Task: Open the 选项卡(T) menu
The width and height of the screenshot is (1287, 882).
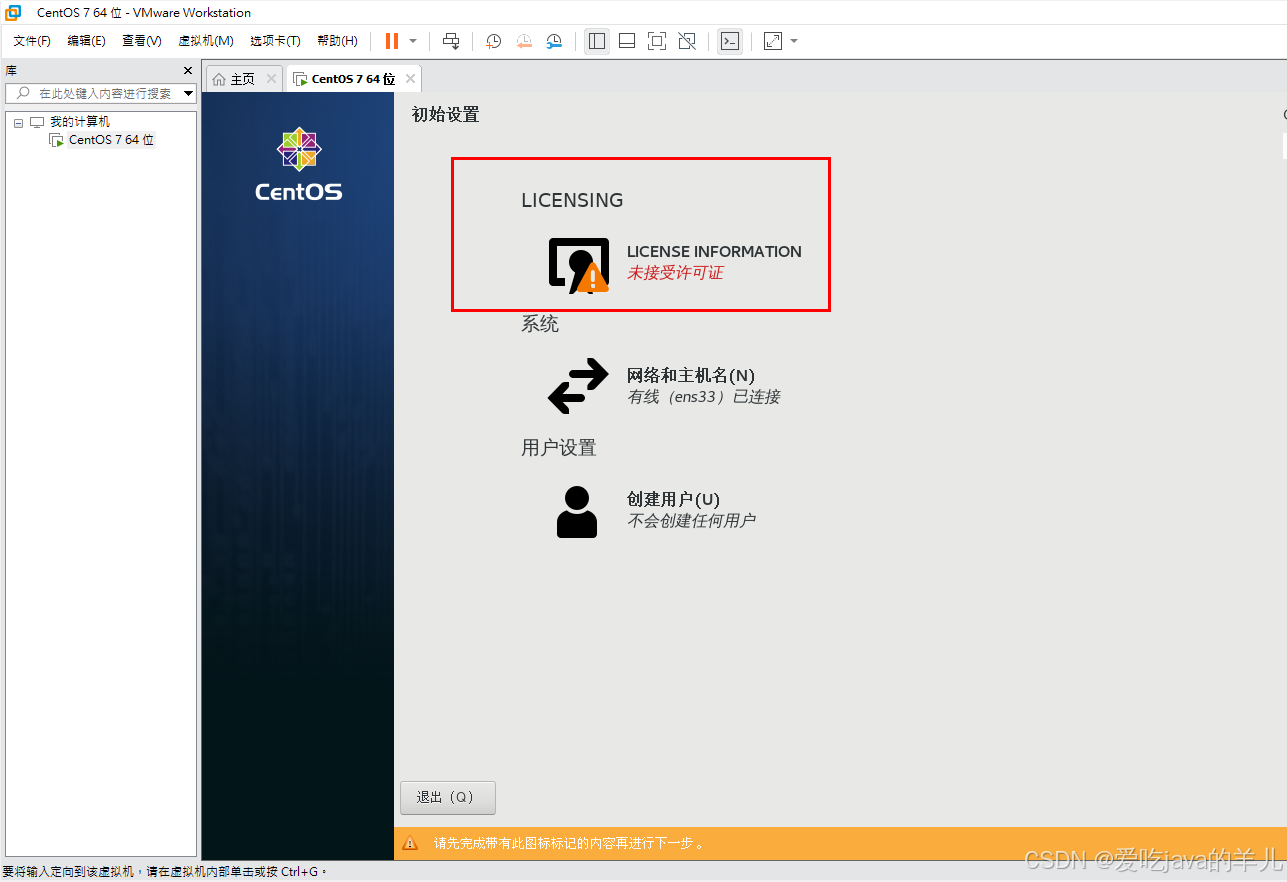Action: pos(275,41)
